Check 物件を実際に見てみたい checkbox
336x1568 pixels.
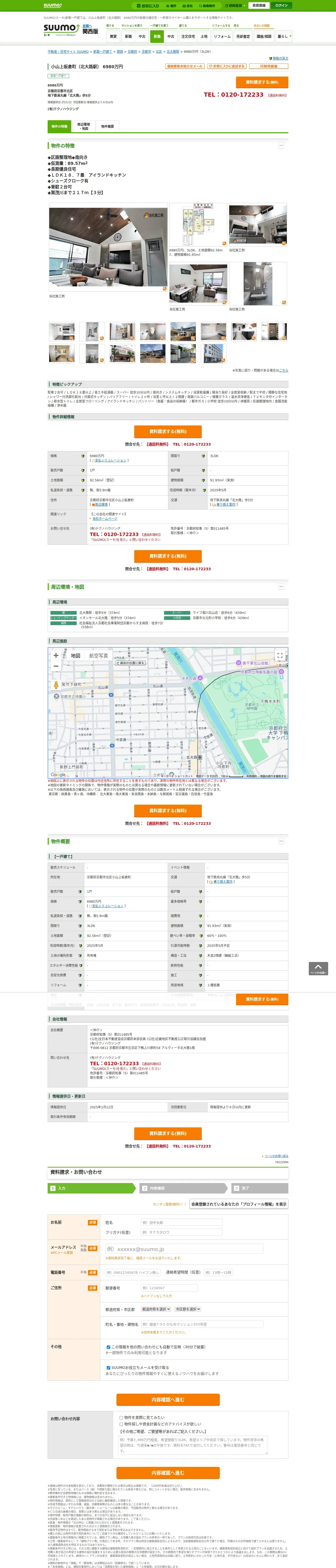point(121,1418)
